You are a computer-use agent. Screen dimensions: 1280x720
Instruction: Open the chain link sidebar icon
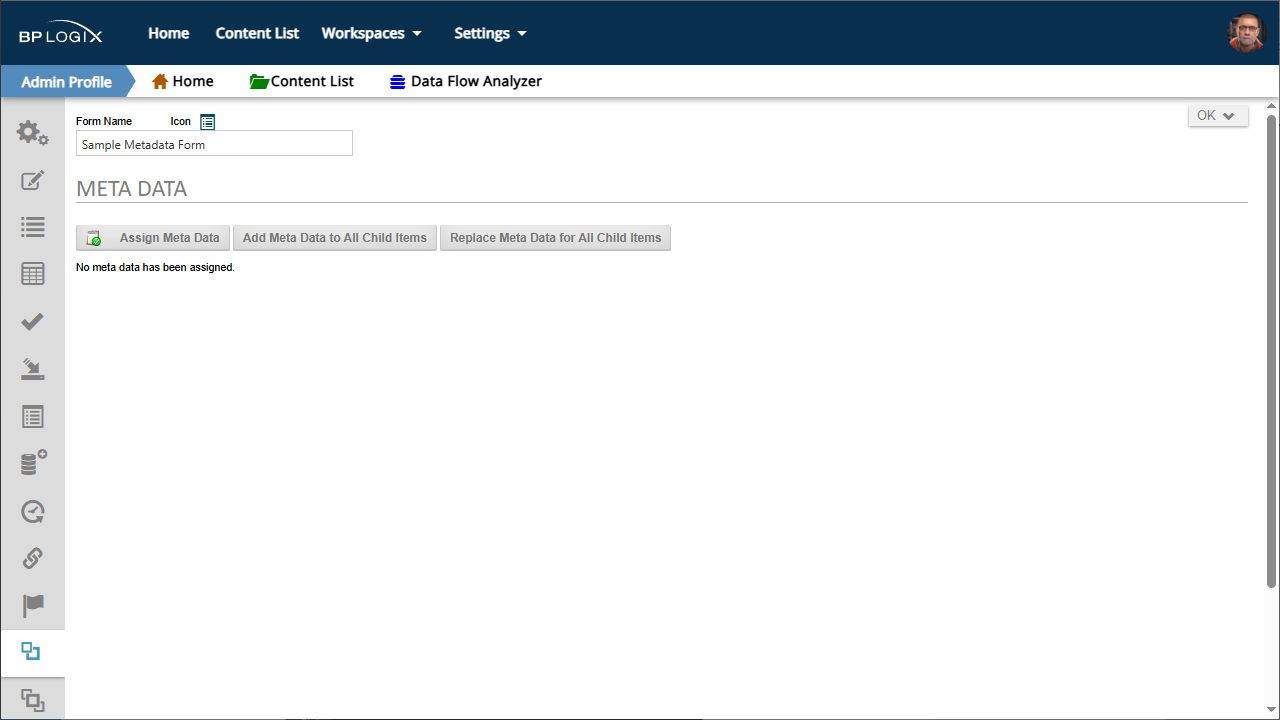[32, 558]
